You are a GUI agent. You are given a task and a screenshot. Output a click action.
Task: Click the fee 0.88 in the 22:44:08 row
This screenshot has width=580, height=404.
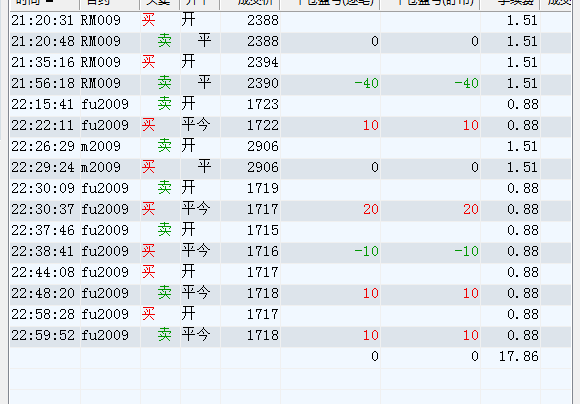522,272
